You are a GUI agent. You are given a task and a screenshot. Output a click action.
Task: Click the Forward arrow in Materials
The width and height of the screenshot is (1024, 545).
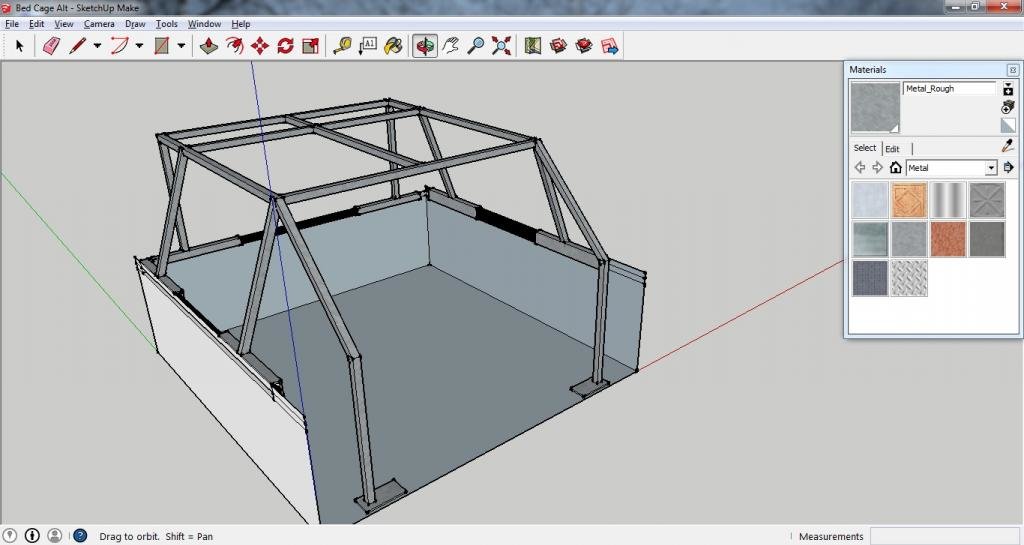coord(877,168)
